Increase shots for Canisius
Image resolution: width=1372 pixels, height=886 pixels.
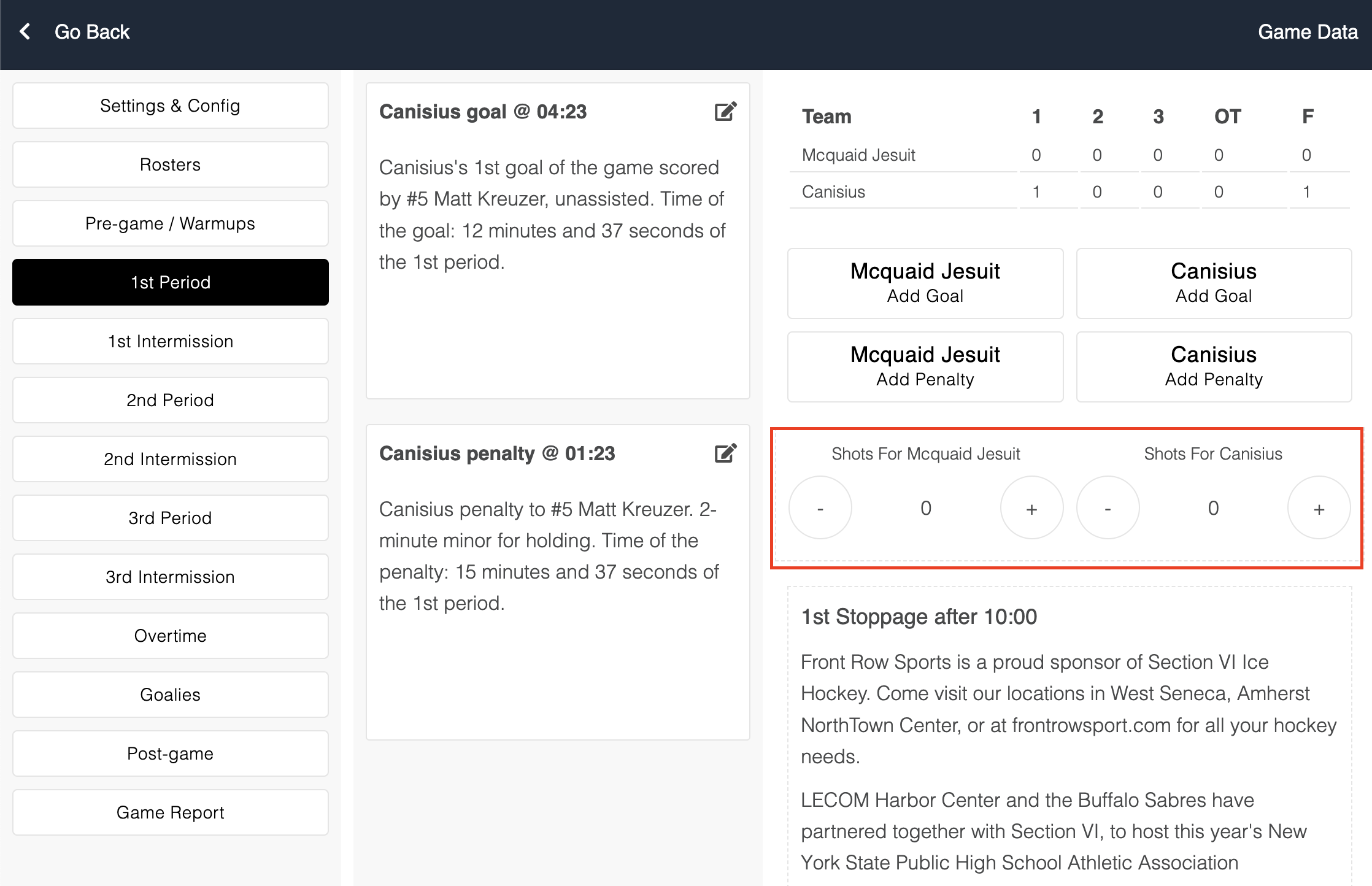click(1319, 508)
